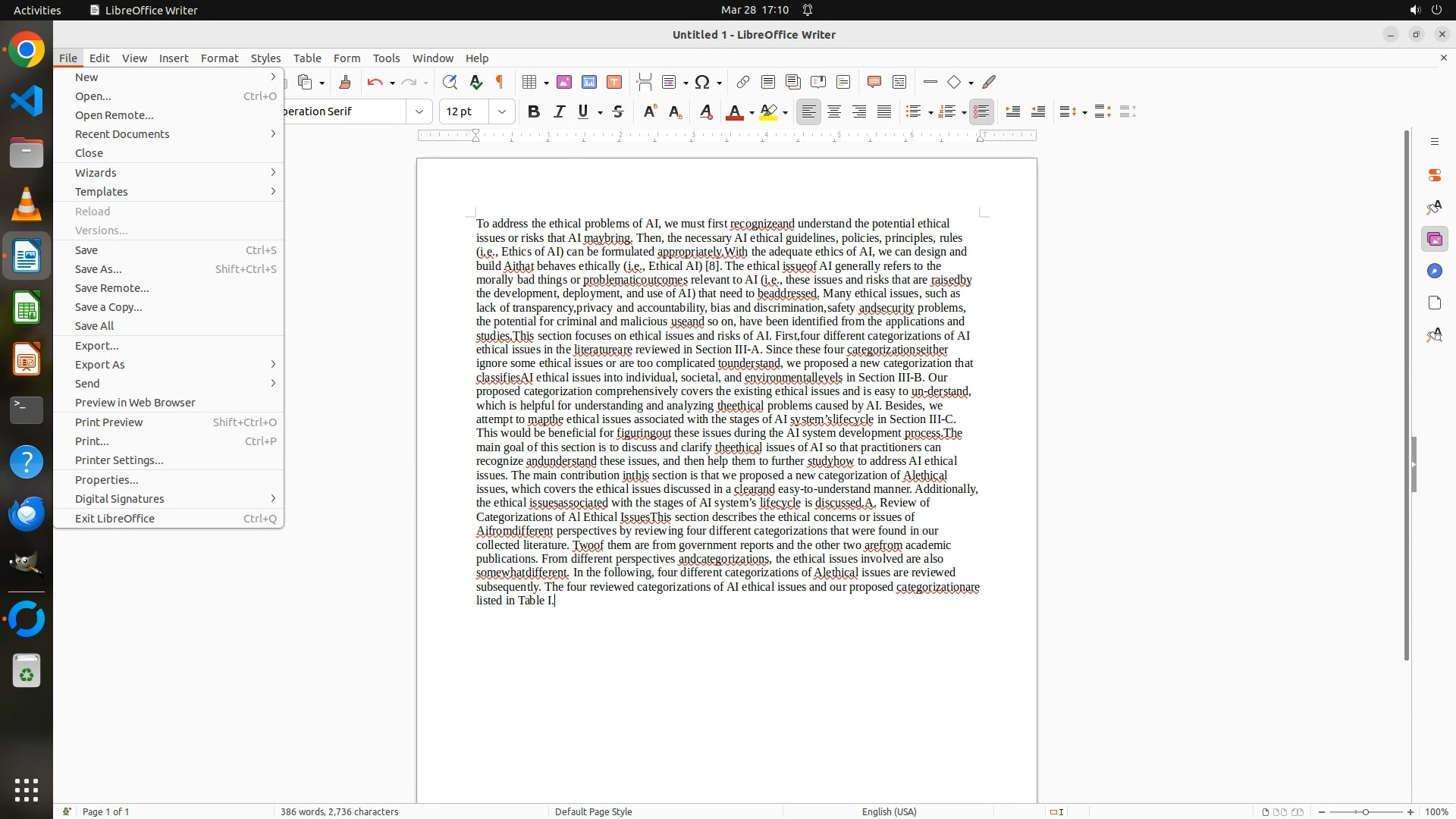This screenshot has width=1456, height=819.
Task: Click the zoom slider in status bar
Action: tap(1365, 812)
